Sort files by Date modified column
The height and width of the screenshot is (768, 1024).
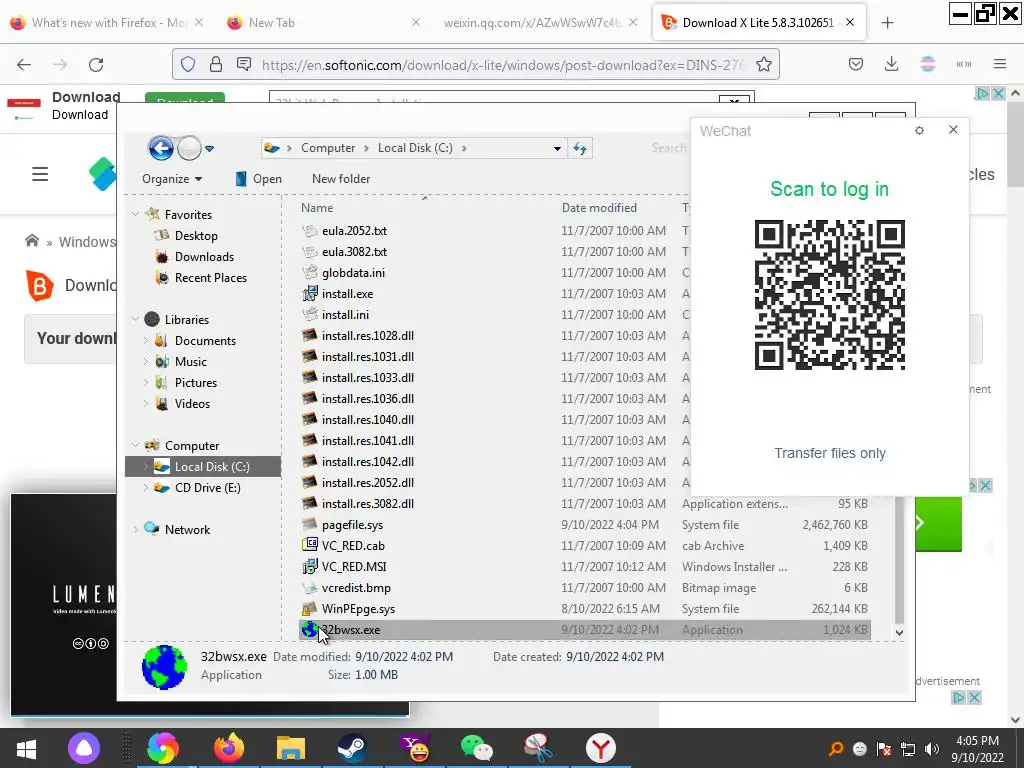599,208
